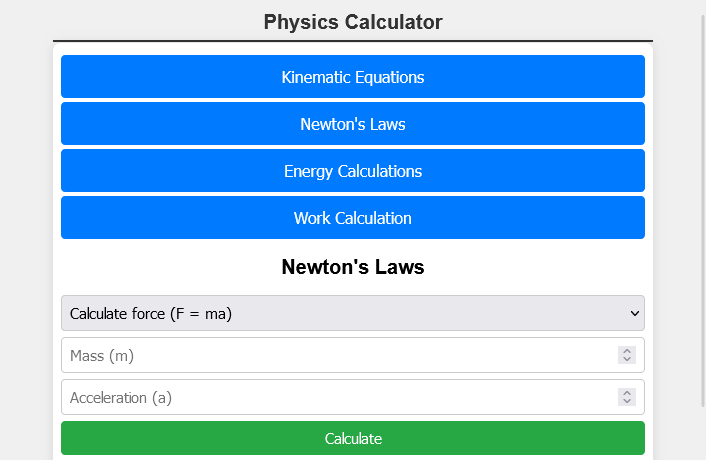Increase Mass using the up spinner arrow
Screen dimensions: 706x460
[x=627, y=351]
